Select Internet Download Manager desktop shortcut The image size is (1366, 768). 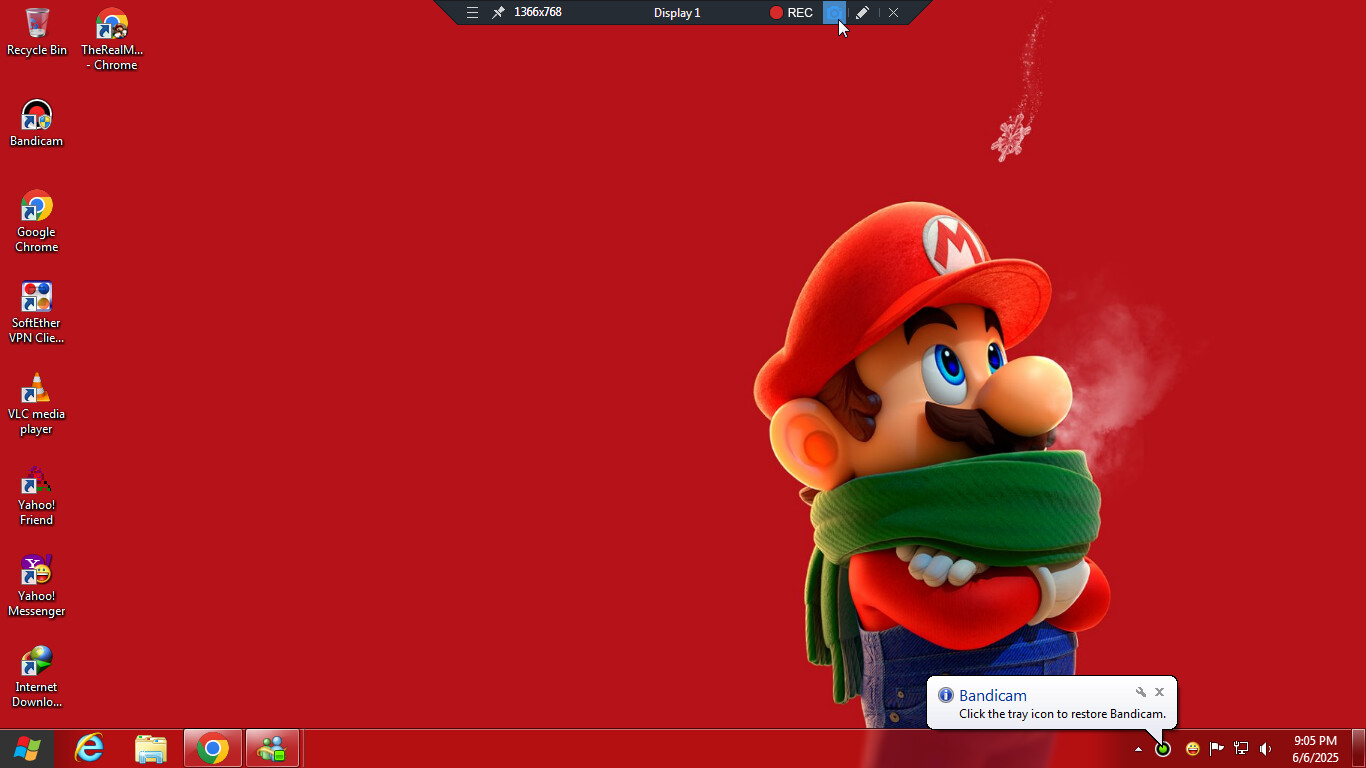click(37, 676)
